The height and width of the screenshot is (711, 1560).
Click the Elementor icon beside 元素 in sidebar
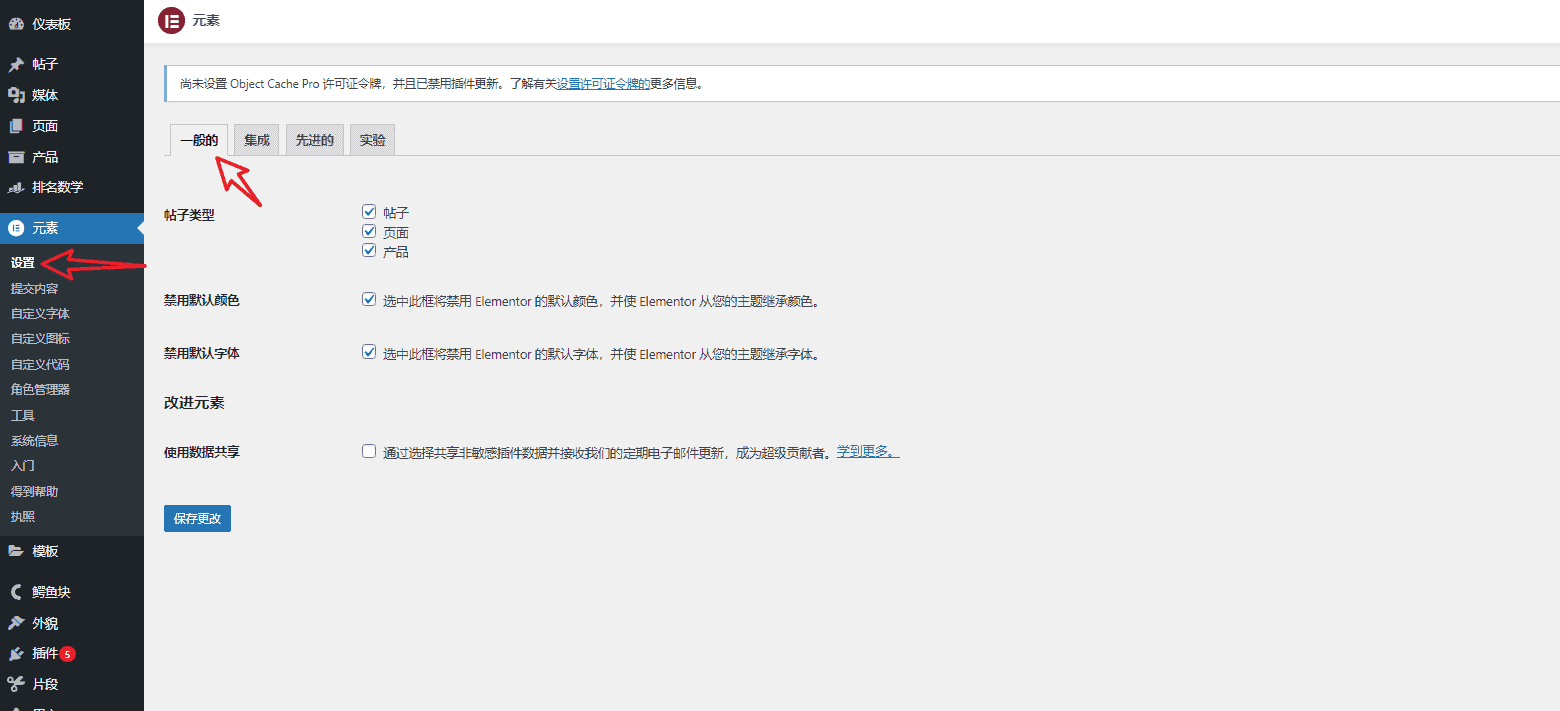coord(16,228)
